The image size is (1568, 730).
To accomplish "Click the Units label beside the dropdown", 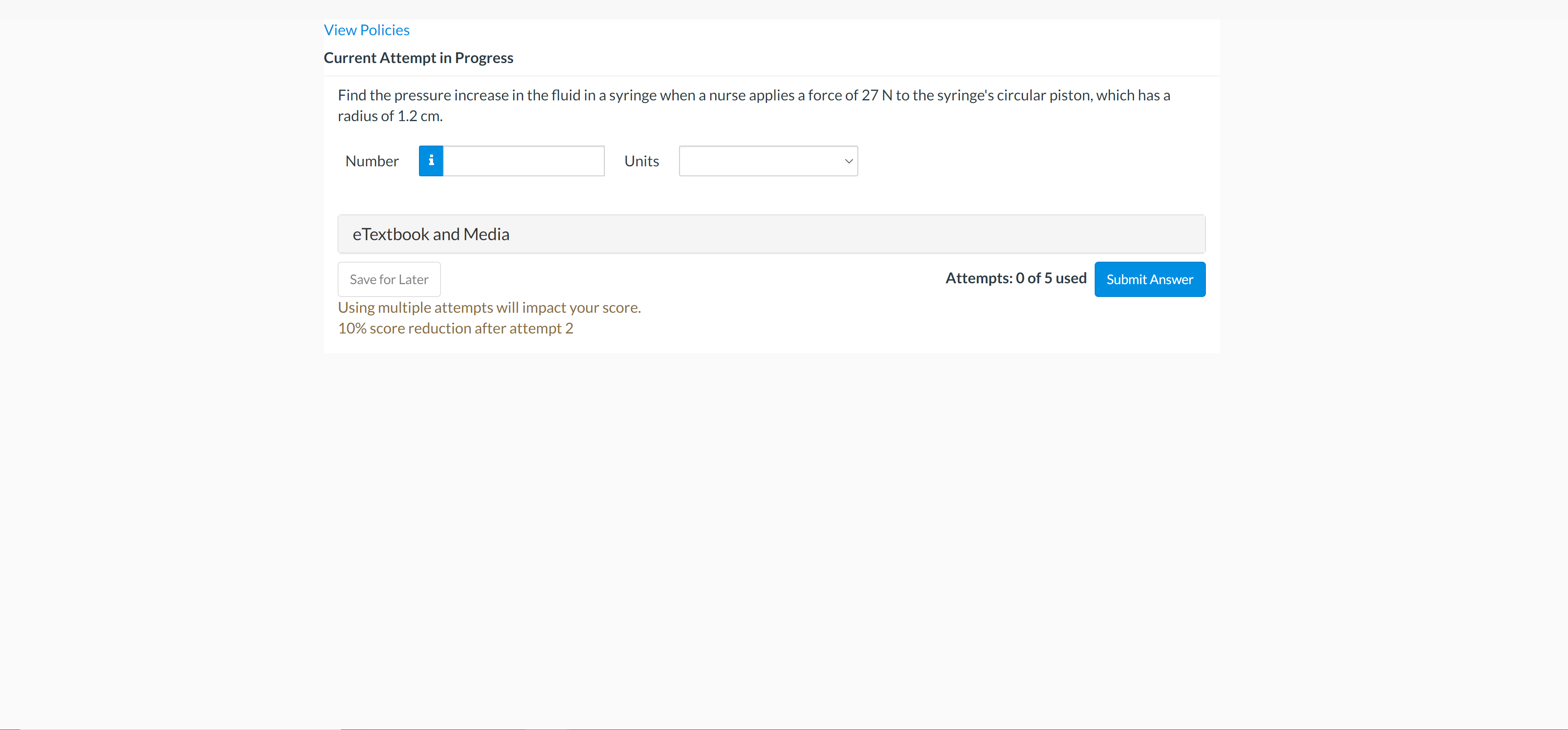I will pyautogui.click(x=641, y=161).
